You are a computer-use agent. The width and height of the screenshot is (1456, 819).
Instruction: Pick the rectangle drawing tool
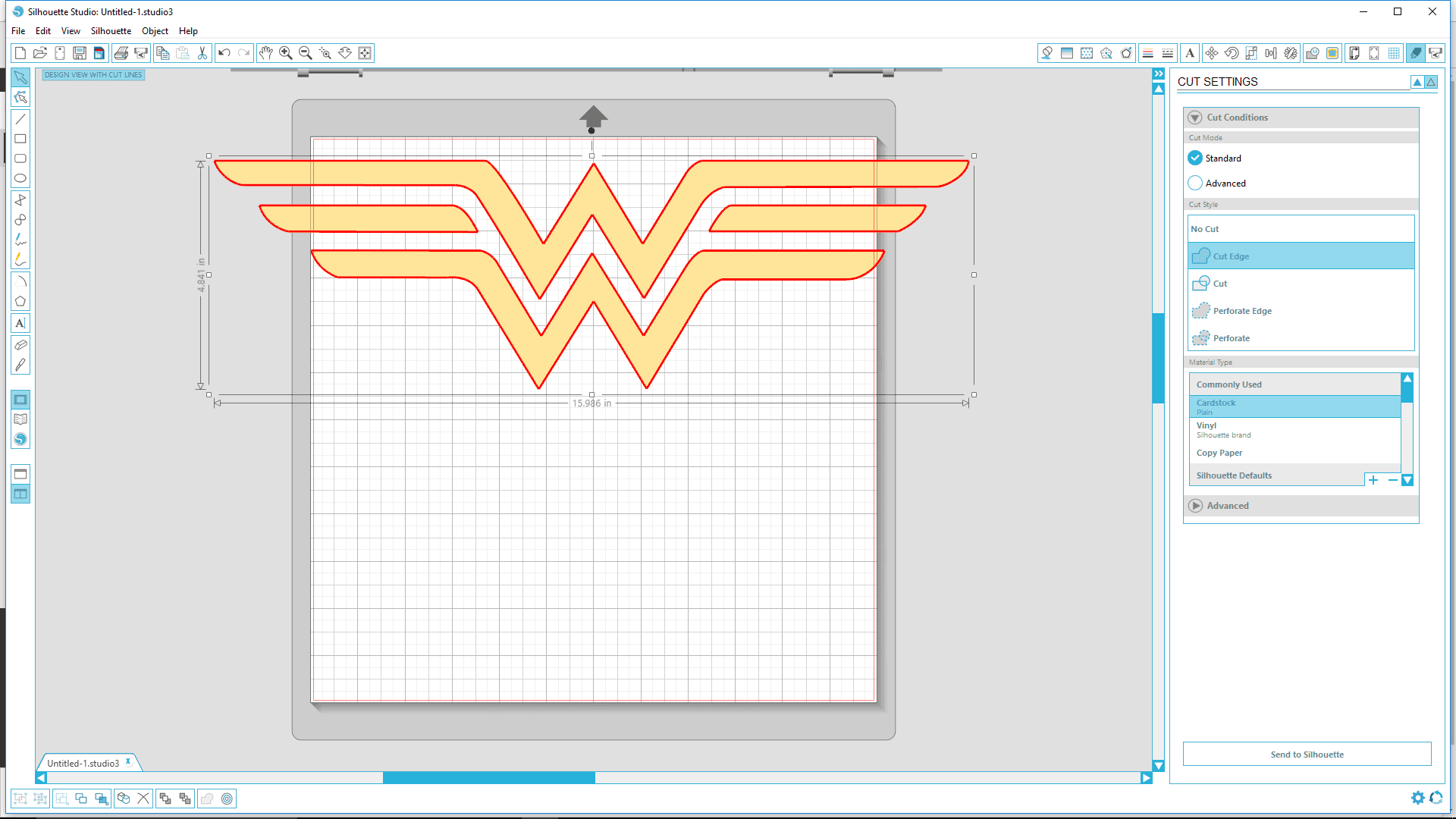(x=20, y=139)
